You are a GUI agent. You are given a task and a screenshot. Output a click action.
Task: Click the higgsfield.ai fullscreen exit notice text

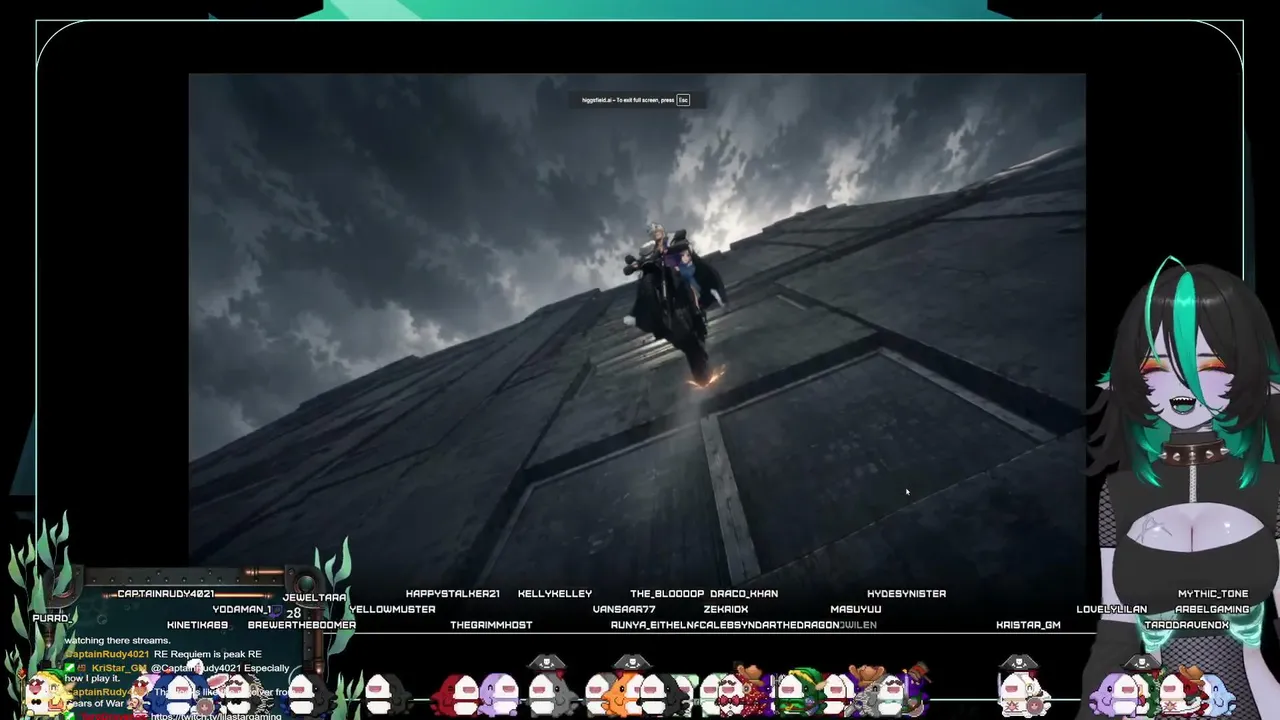[x=628, y=100]
